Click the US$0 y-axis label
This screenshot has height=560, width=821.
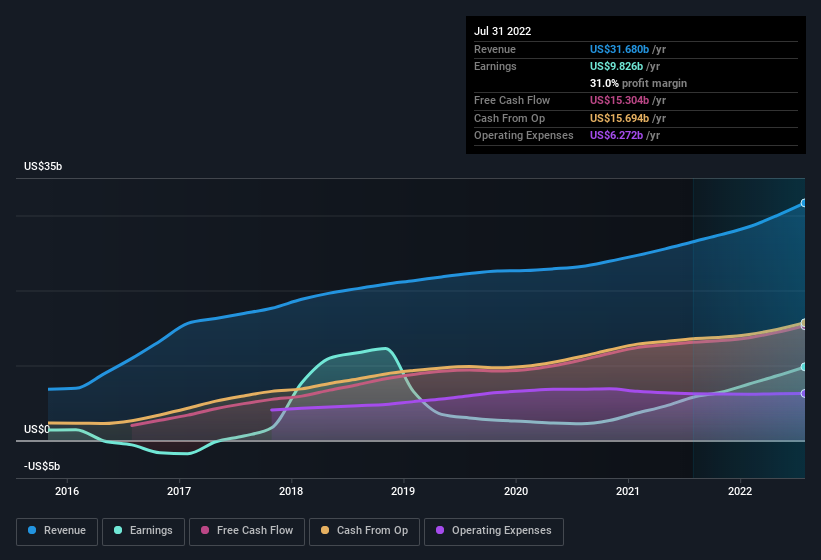(x=37, y=430)
